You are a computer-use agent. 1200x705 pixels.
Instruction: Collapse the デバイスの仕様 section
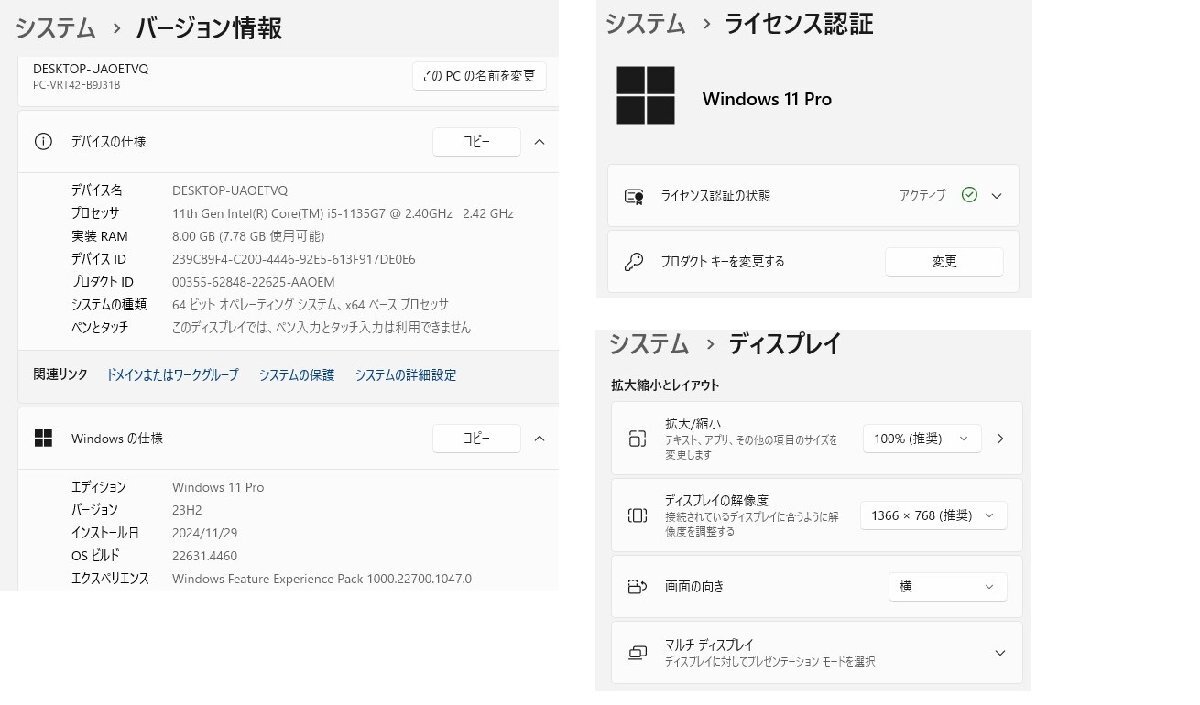click(539, 142)
